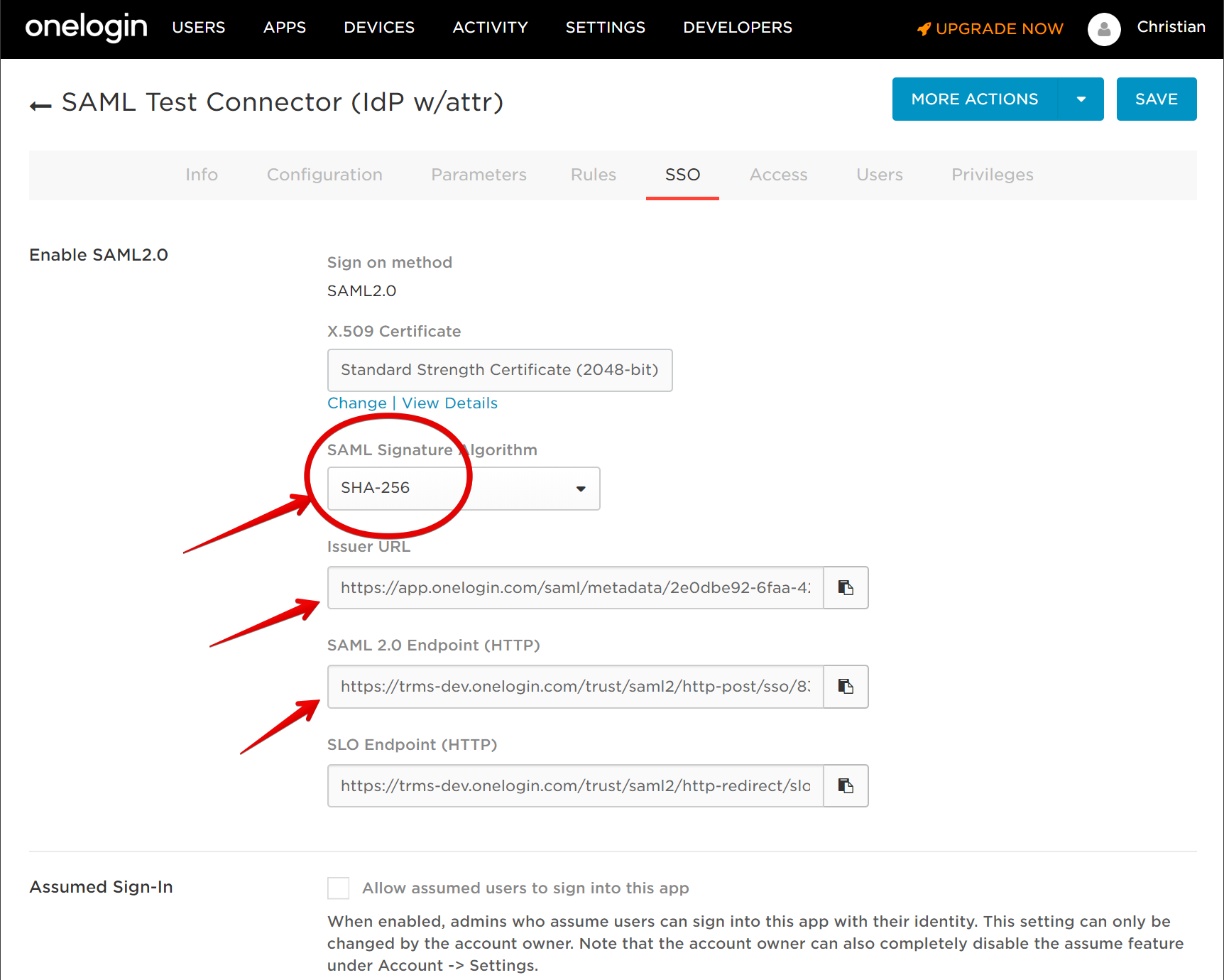Viewport: 1224px width, 980px height.
Task: Click the Upgrade Now link
Action: click(1000, 29)
